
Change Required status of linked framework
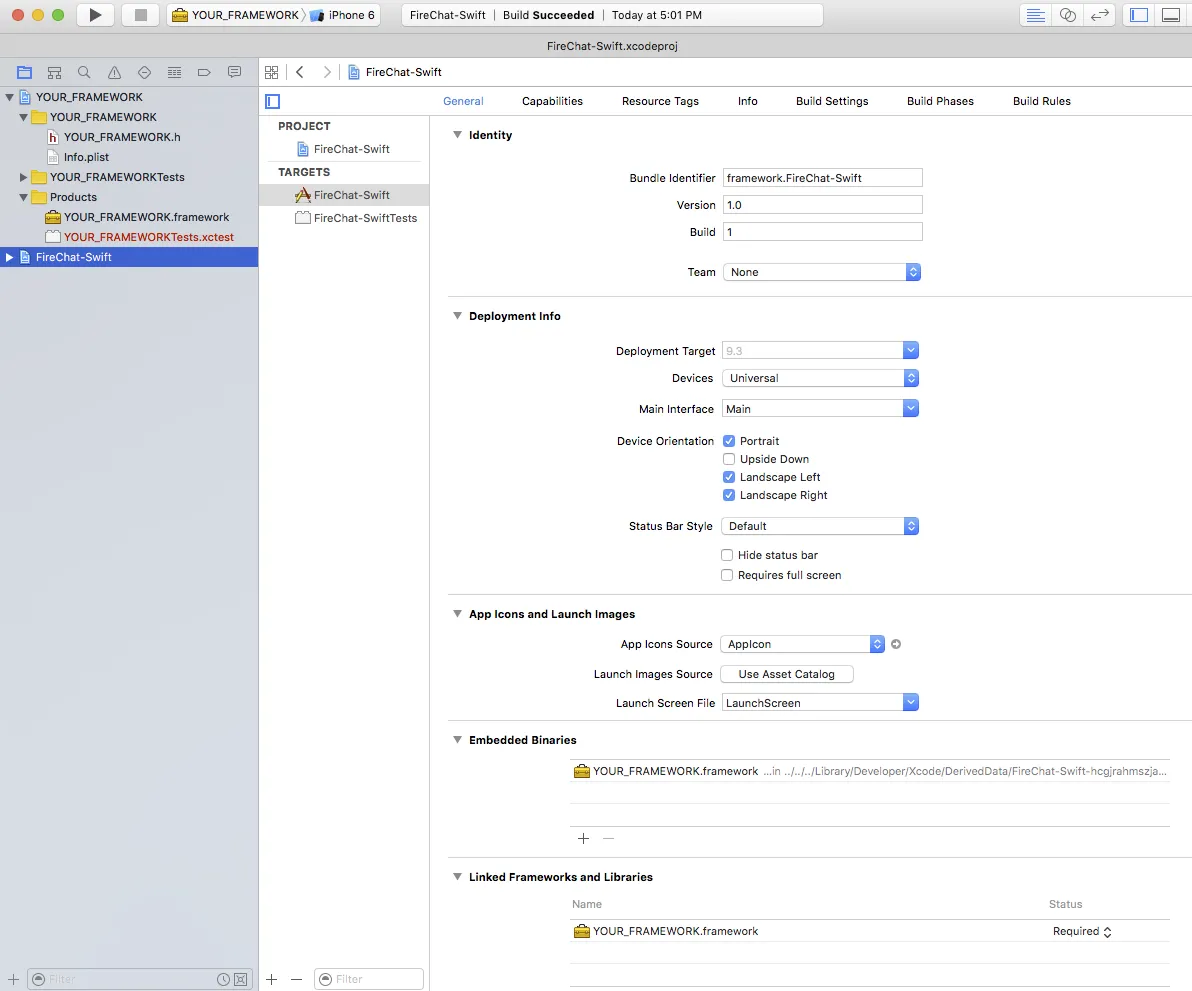pos(1083,932)
